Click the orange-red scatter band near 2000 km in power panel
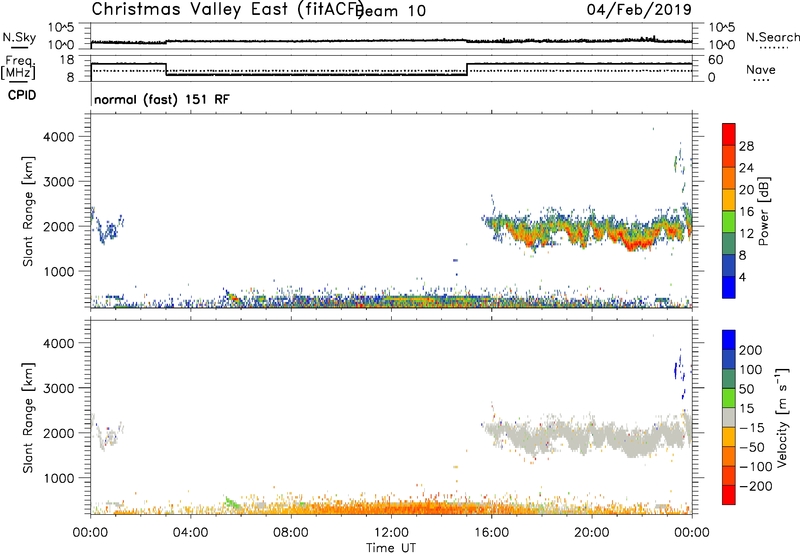Image resolution: width=800 pixels, height=554 pixels. pyautogui.click(x=587, y=228)
